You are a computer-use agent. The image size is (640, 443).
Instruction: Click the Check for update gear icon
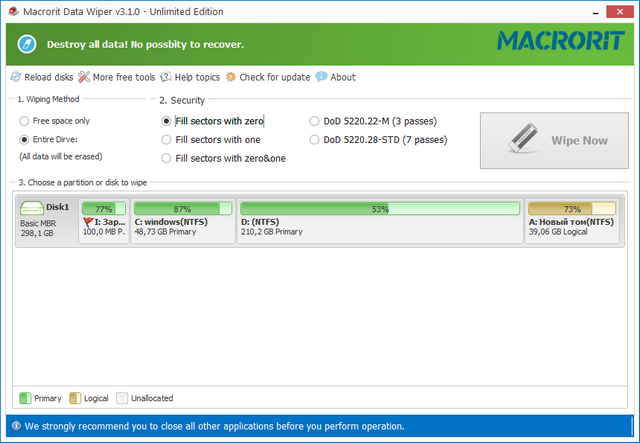[231, 77]
